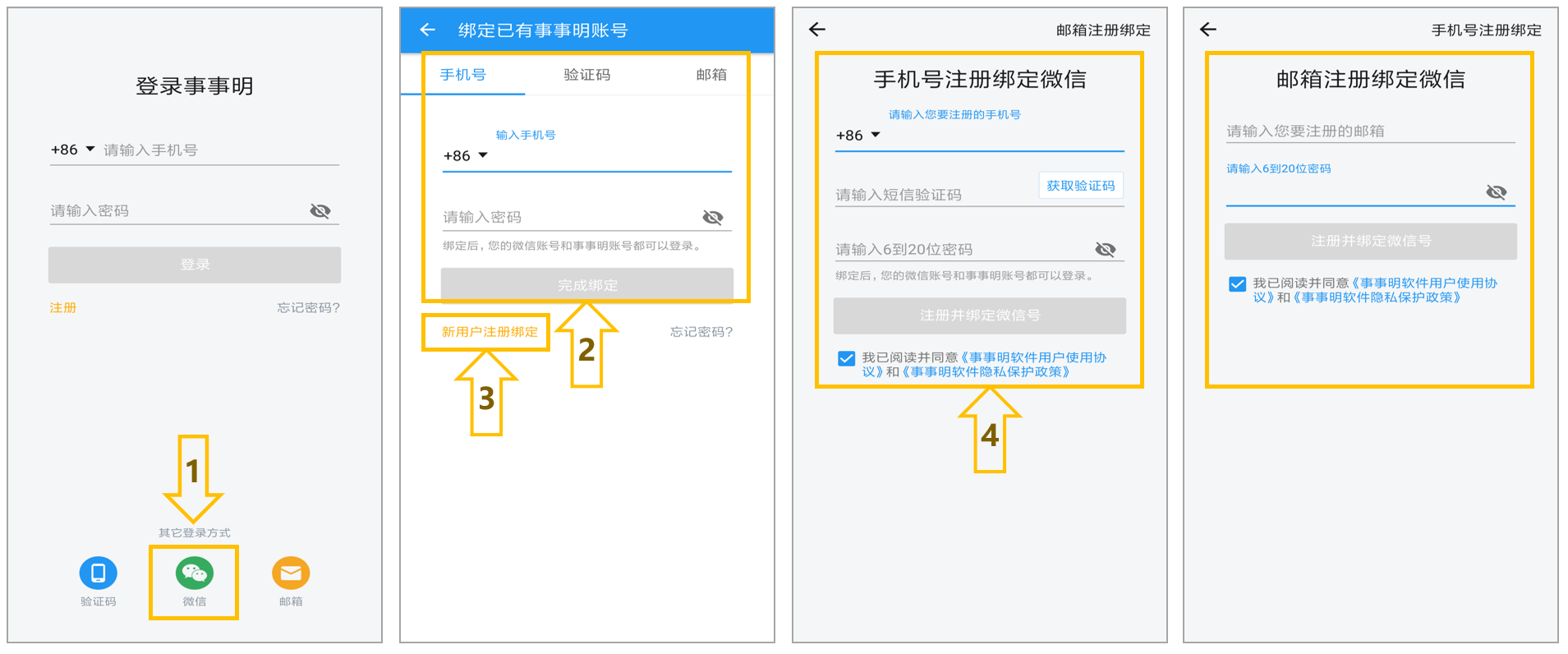Image resolution: width=1568 pixels, height=654 pixels.
Task: Click the 获取验证码 button
Action: [1081, 186]
